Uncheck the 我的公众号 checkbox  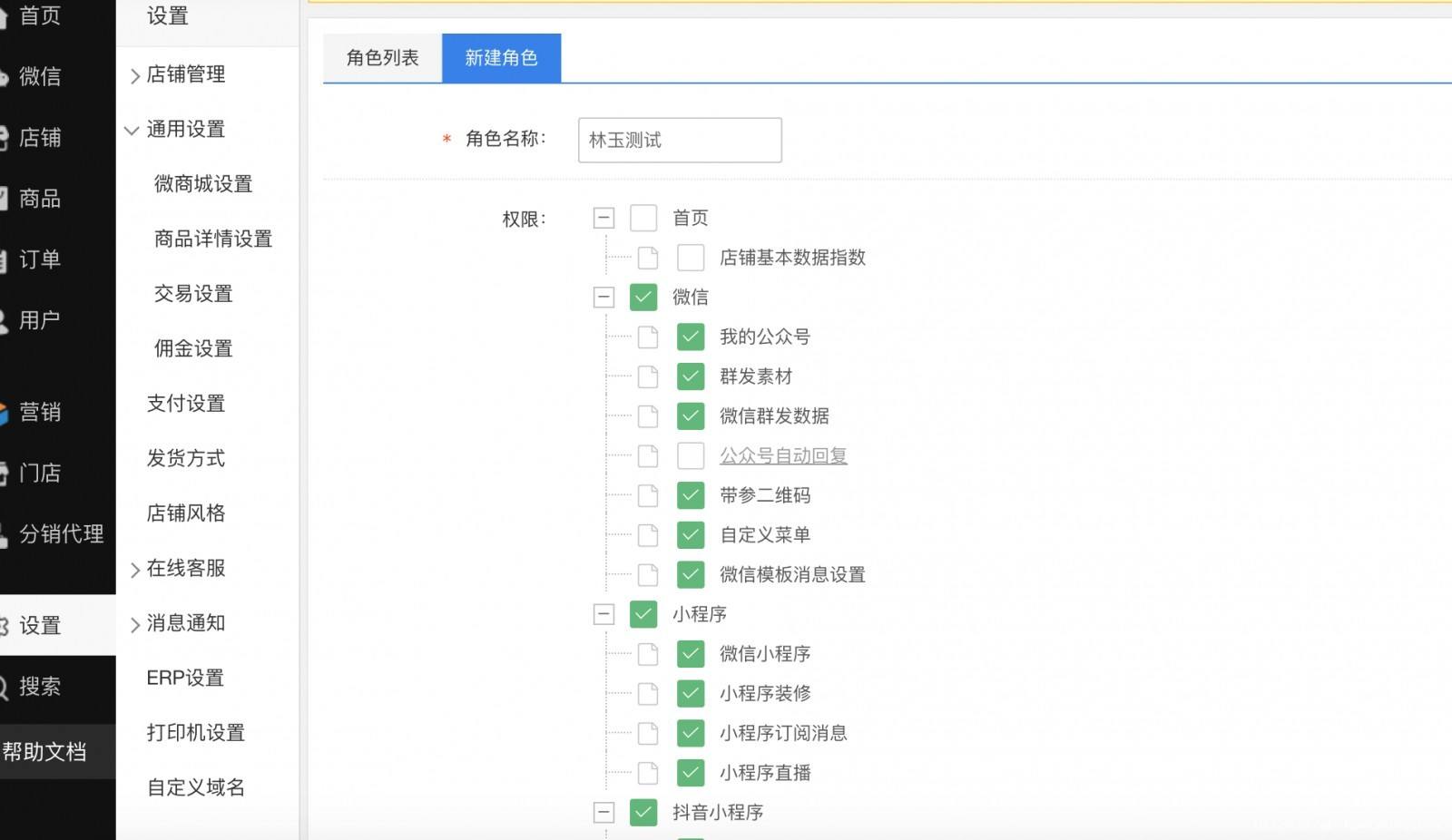(x=691, y=337)
